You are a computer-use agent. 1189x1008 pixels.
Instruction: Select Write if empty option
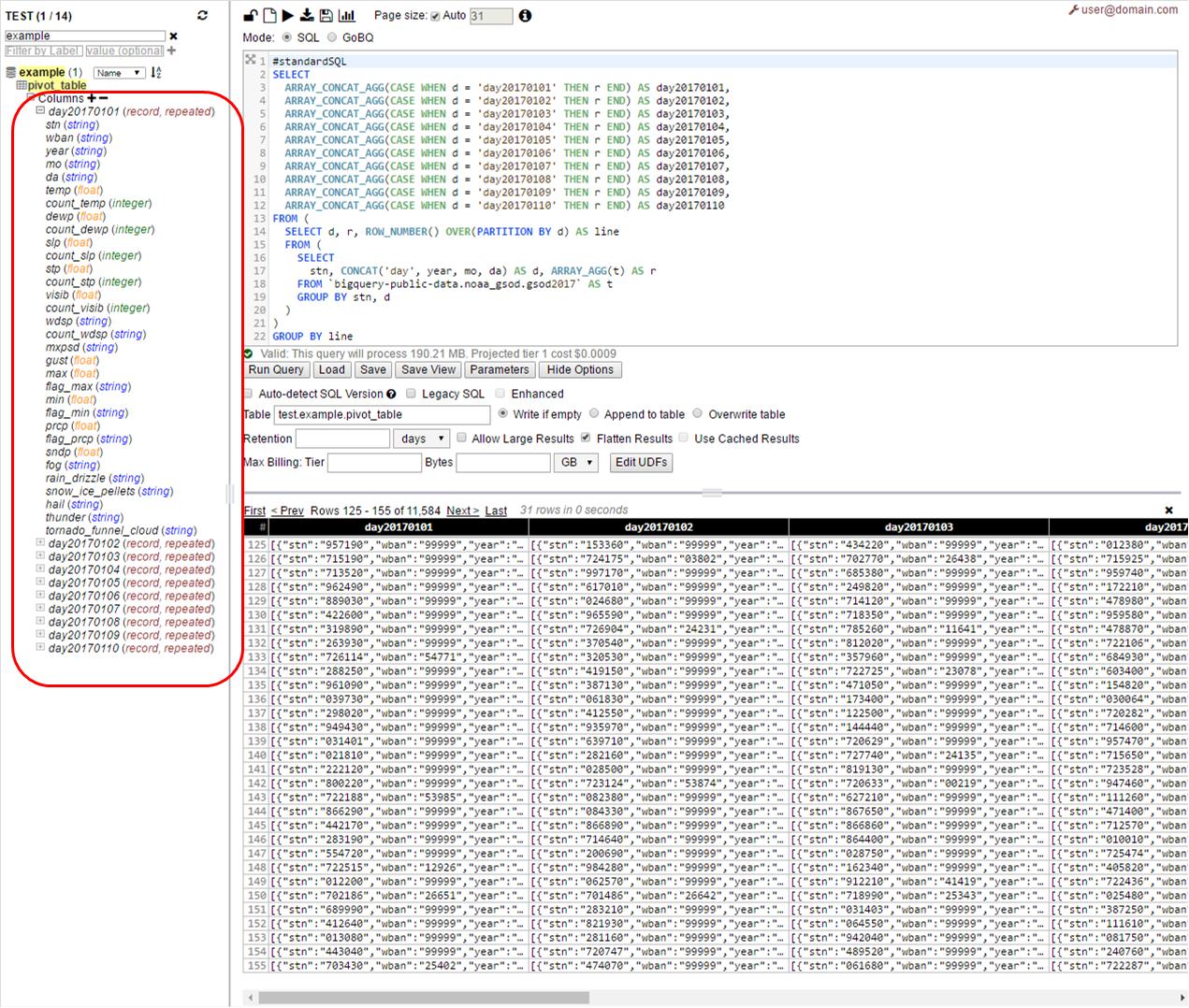click(503, 413)
